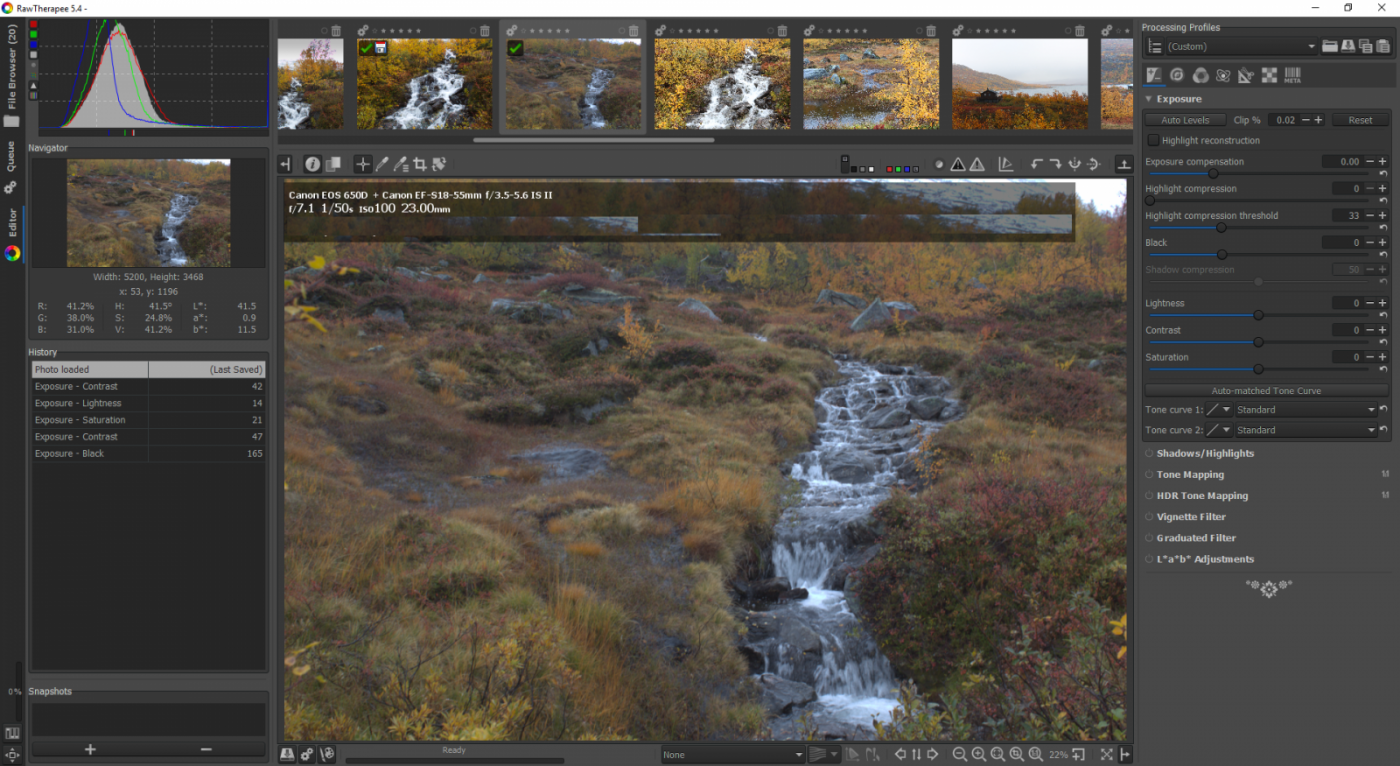Image resolution: width=1400 pixels, height=766 pixels.
Task: Select the Crop selection tool
Action: [x=420, y=164]
